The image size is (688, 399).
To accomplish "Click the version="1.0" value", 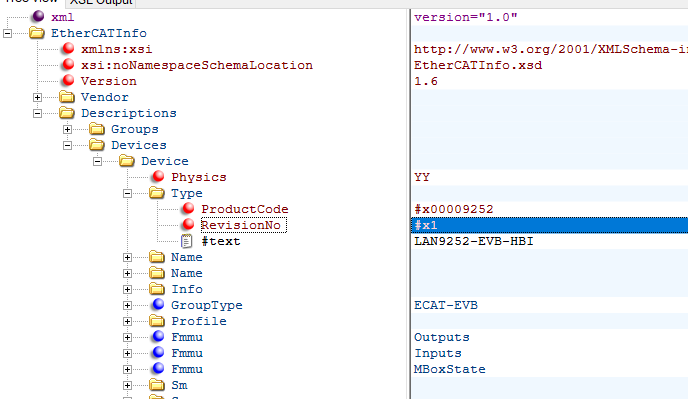I will click(466, 17).
